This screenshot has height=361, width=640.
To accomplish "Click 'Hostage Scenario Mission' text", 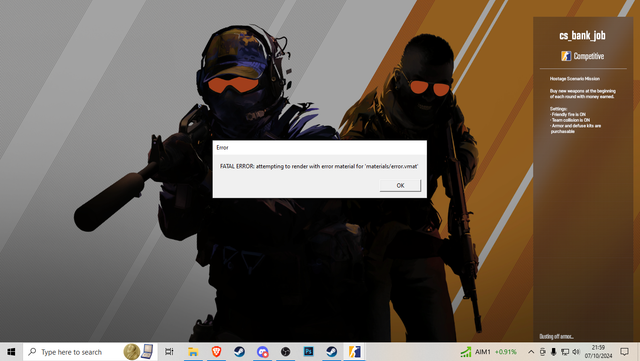I will pyautogui.click(x=575, y=79).
